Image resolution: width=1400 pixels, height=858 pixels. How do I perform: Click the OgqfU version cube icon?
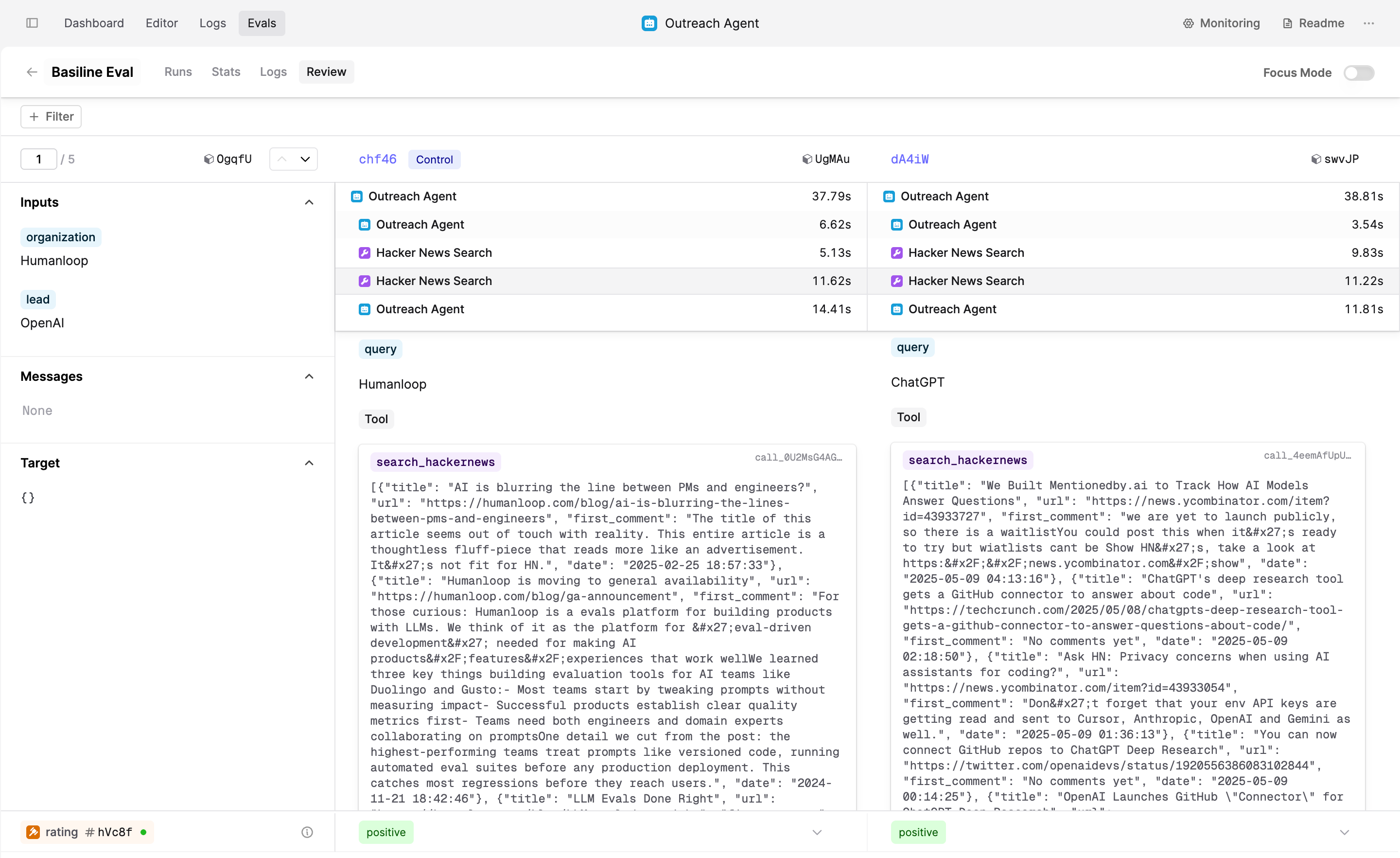pyautogui.click(x=209, y=159)
